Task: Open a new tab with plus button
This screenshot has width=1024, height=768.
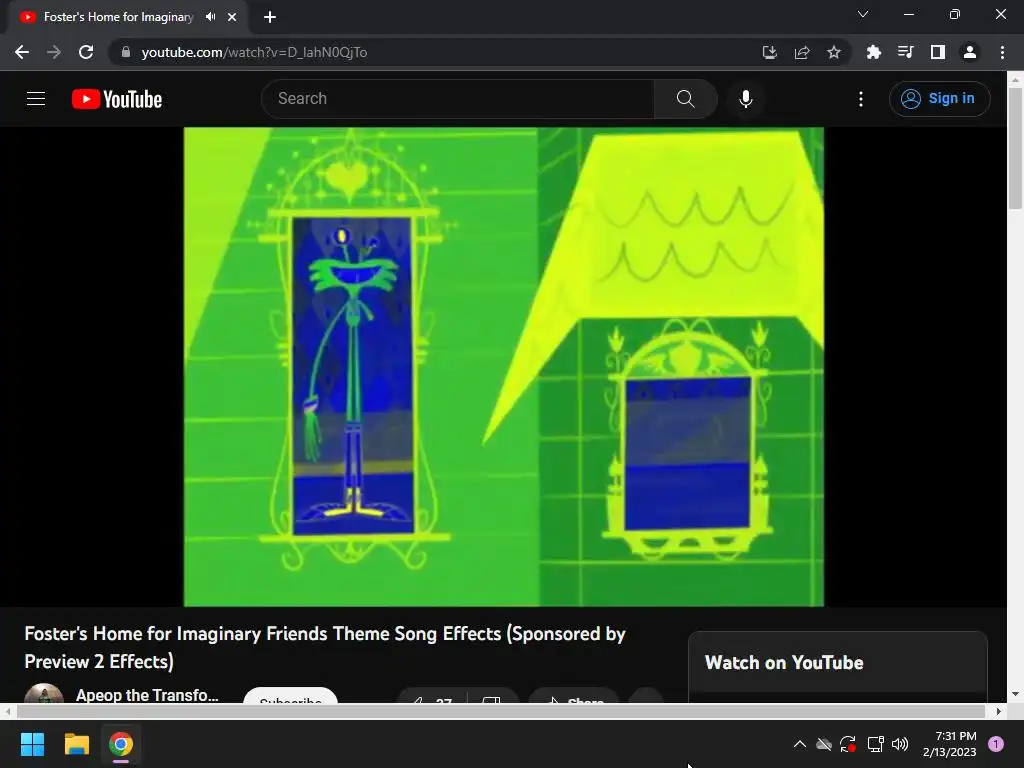Action: 270,17
